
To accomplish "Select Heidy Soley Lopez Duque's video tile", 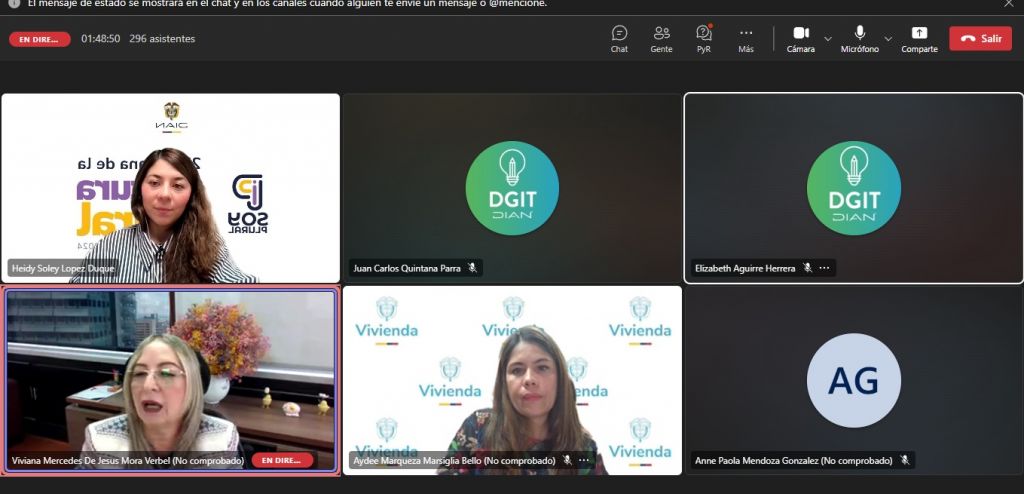I will (x=170, y=188).
